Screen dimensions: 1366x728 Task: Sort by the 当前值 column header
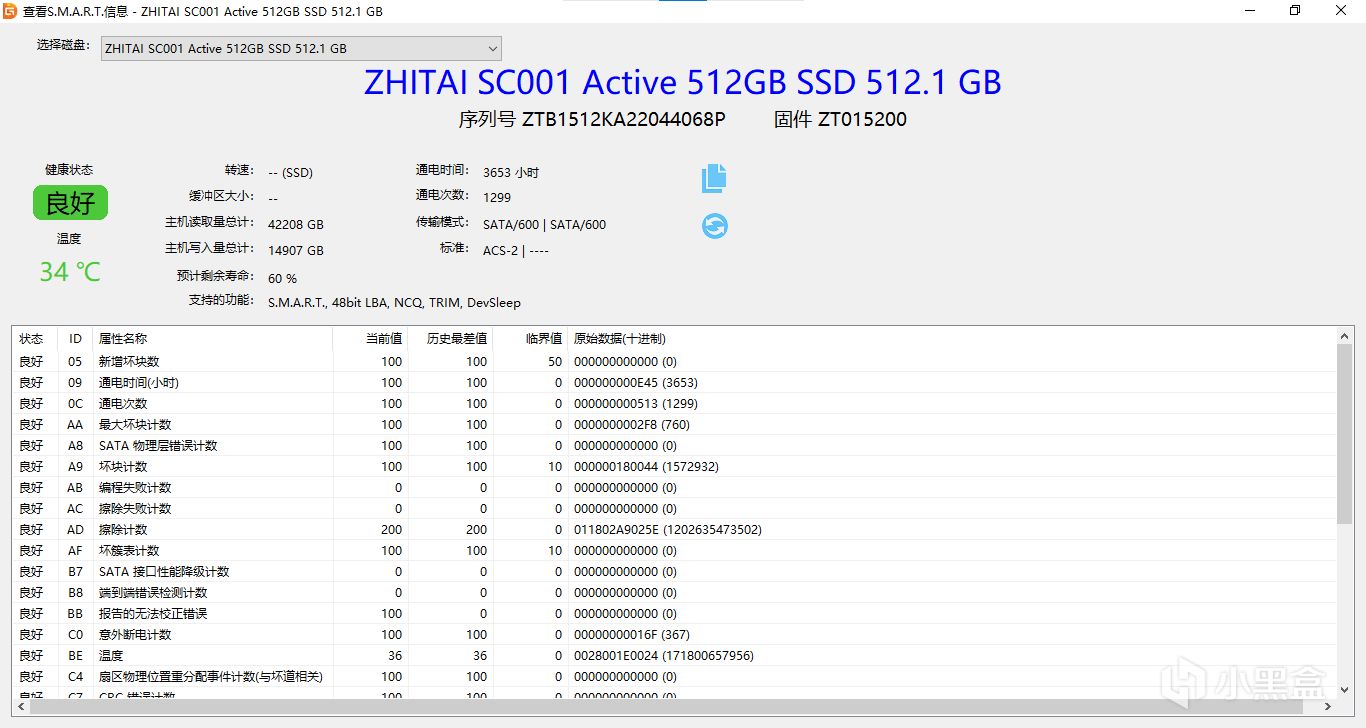click(x=371, y=339)
